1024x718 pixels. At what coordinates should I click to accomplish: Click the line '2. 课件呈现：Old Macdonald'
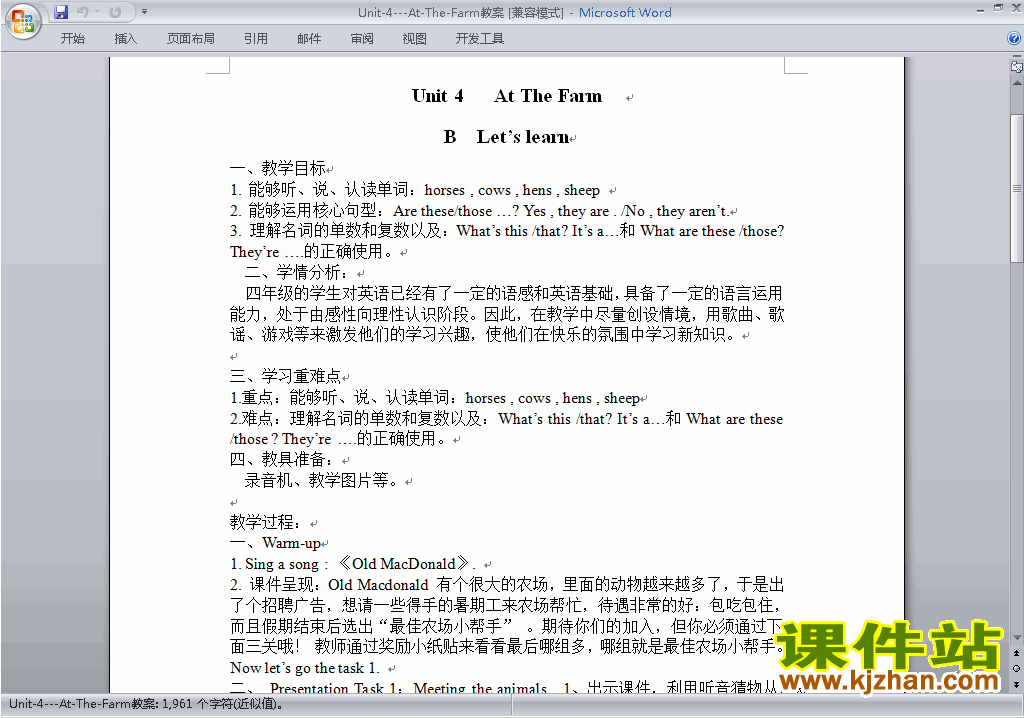point(507,585)
